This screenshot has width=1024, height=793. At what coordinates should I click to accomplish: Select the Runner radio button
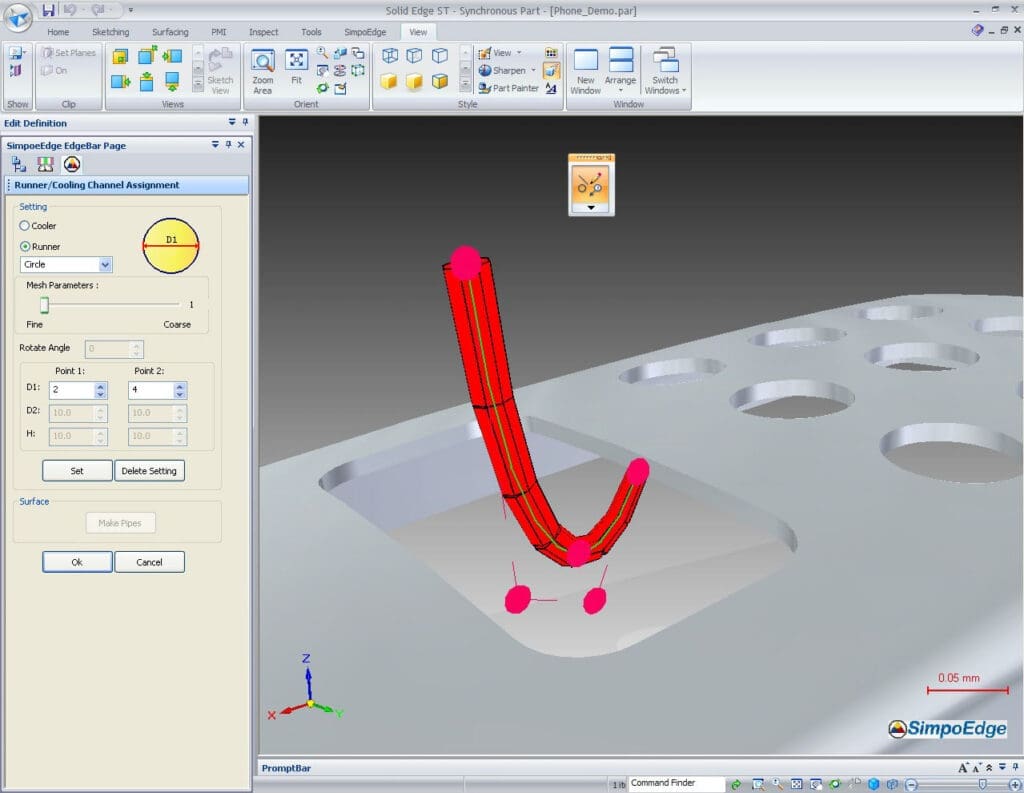[x=26, y=246]
